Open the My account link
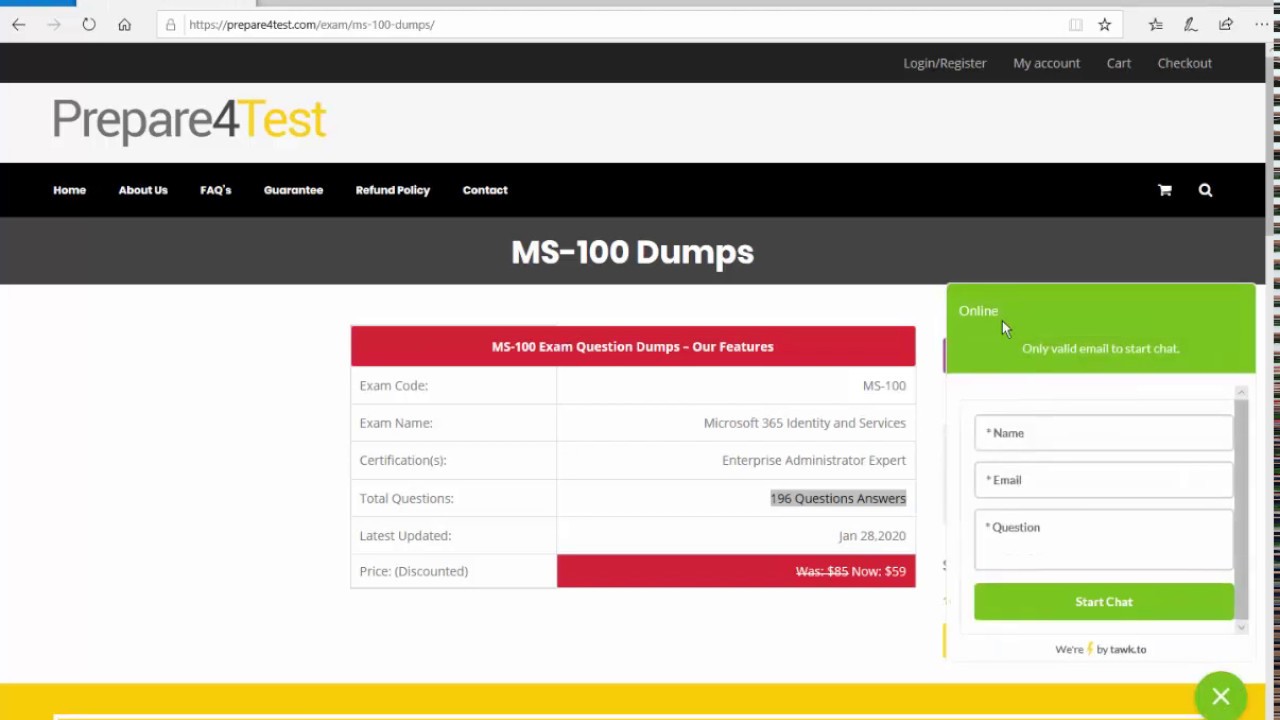This screenshot has width=1280, height=720. (1046, 63)
